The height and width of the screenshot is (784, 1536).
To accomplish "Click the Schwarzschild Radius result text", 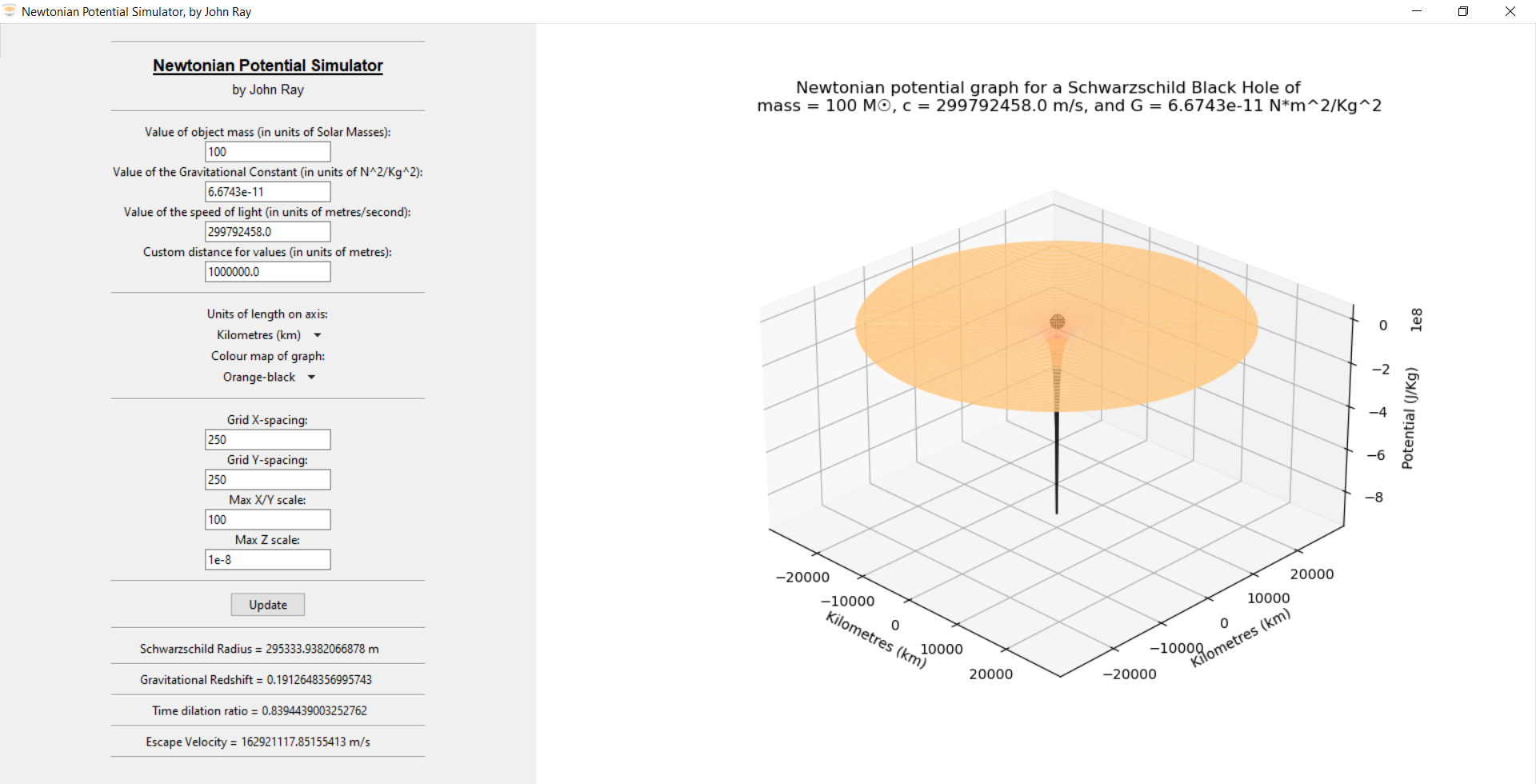I will click(259, 649).
